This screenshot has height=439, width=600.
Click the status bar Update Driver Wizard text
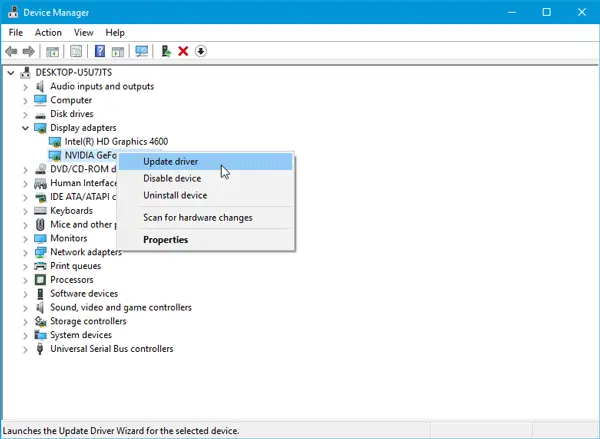point(121,431)
